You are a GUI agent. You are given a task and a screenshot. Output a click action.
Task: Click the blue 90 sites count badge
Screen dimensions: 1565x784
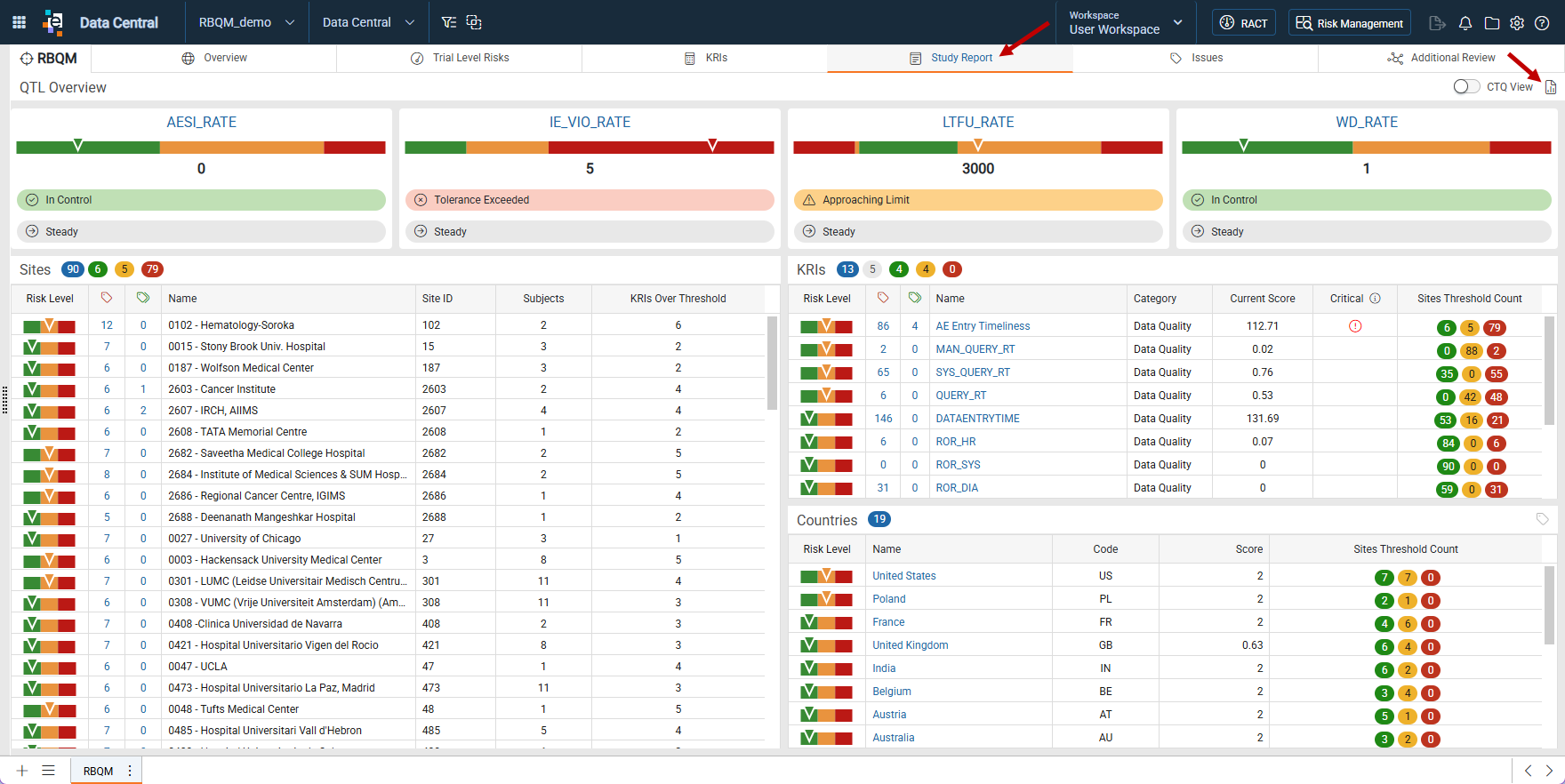click(73, 269)
